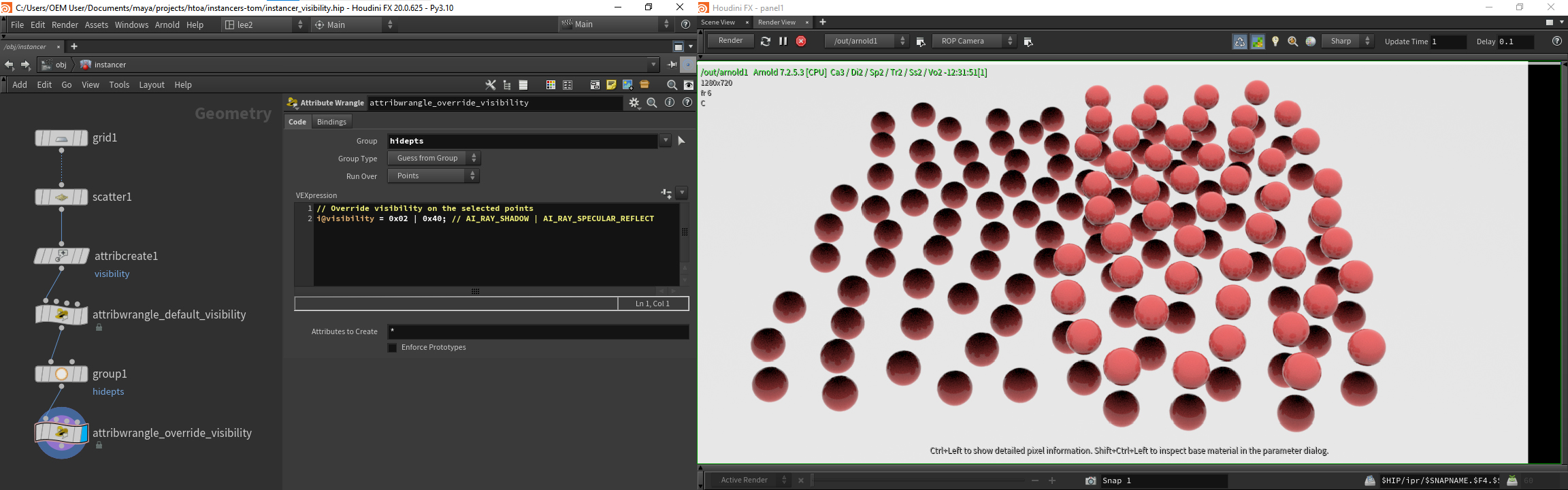Click the Snap 1 snapshot name field
Viewport: 1568px width, 490px height.
pyautogui.click(x=1164, y=480)
